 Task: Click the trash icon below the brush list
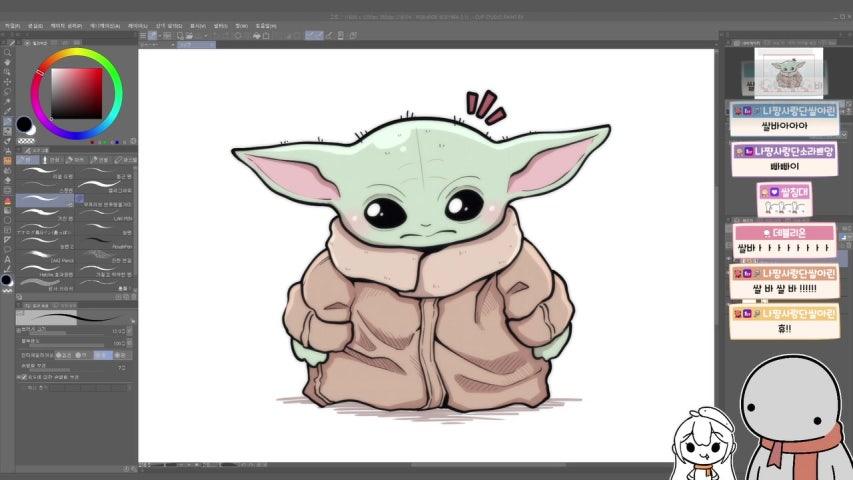(x=133, y=297)
